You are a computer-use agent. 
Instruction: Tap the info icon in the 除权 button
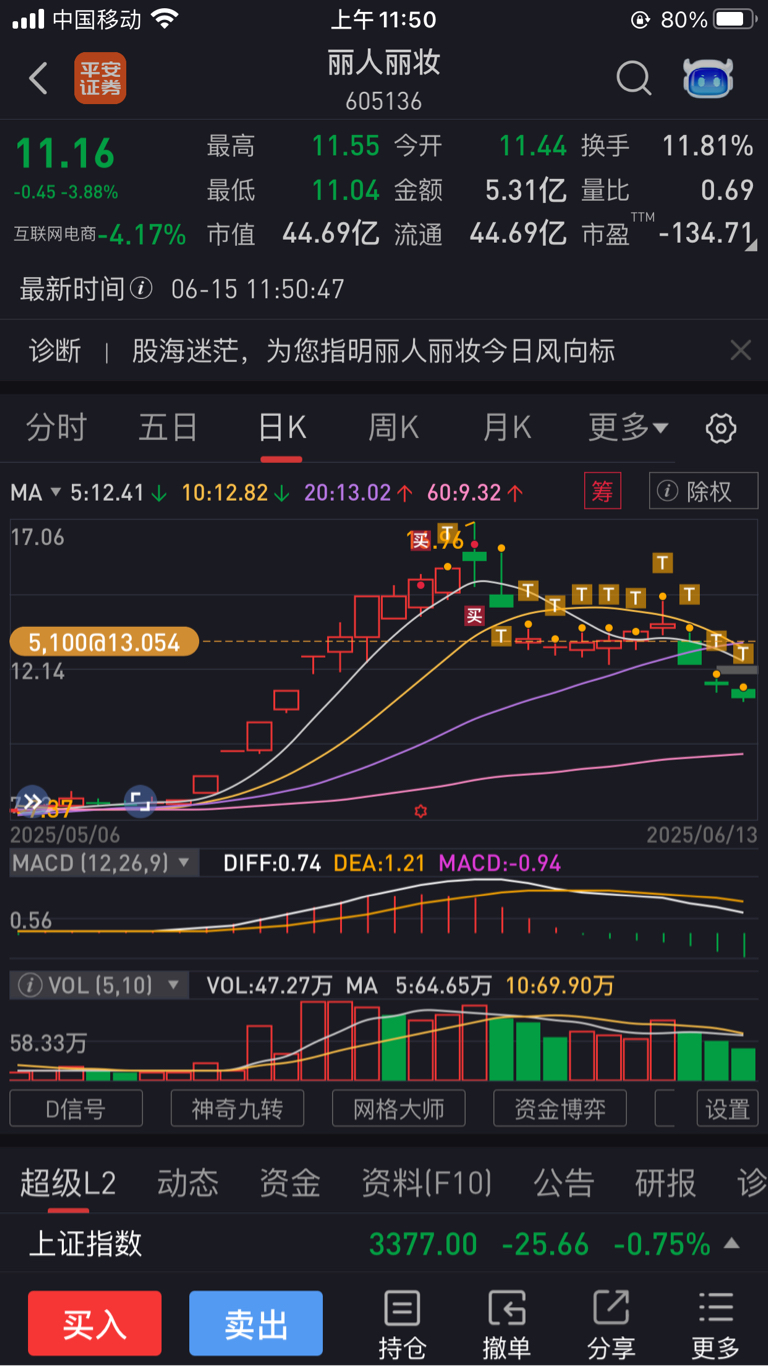pos(667,491)
